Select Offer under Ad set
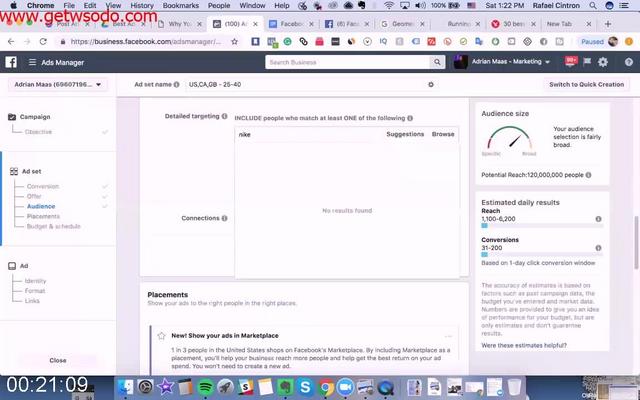The image size is (640, 400). tap(34, 196)
